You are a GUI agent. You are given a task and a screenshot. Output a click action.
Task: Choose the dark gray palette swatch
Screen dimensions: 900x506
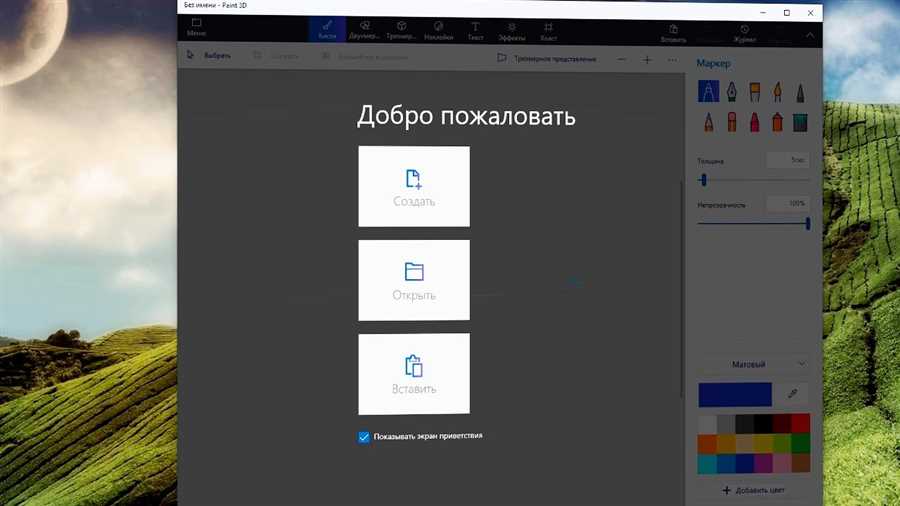click(x=744, y=424)
